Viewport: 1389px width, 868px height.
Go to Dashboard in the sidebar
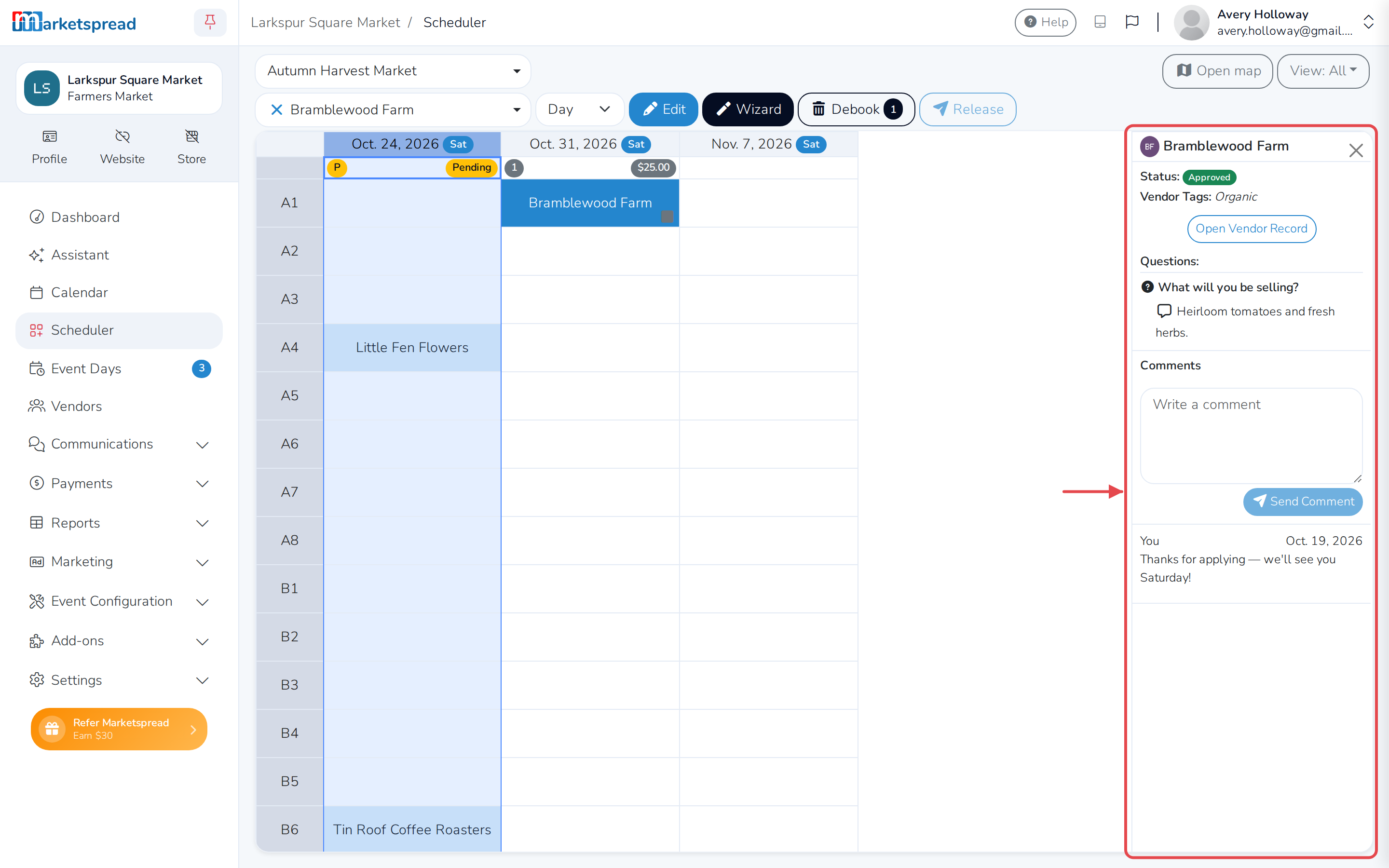119,217
